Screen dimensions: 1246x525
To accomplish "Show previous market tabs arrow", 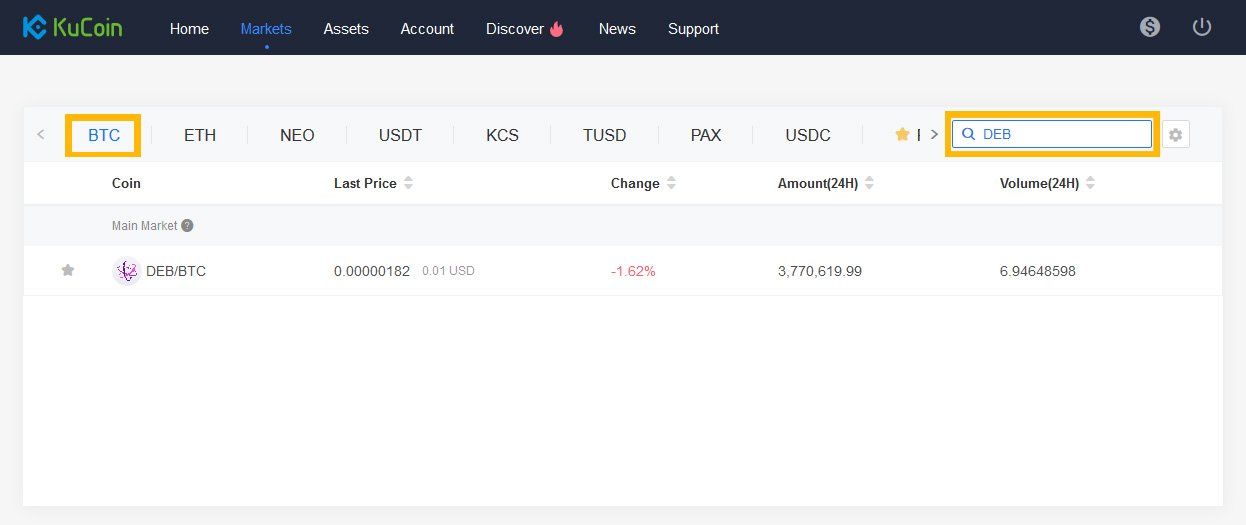I will coord(41,134).
